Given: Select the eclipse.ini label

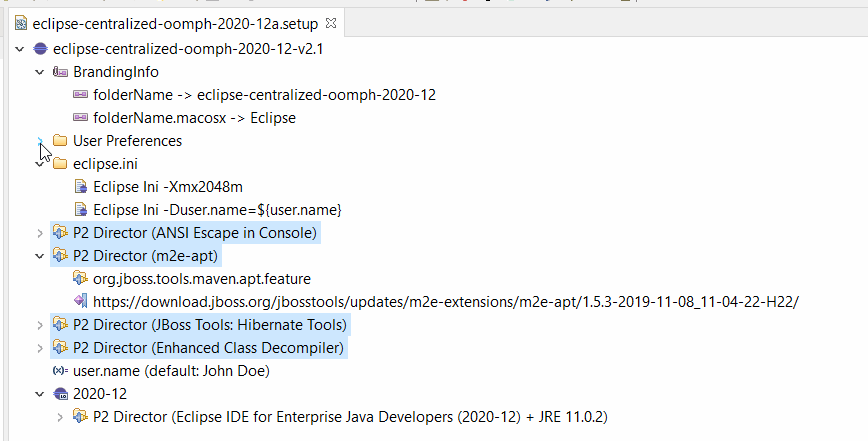Looking at the screenshot, I should tap(105, 164).
